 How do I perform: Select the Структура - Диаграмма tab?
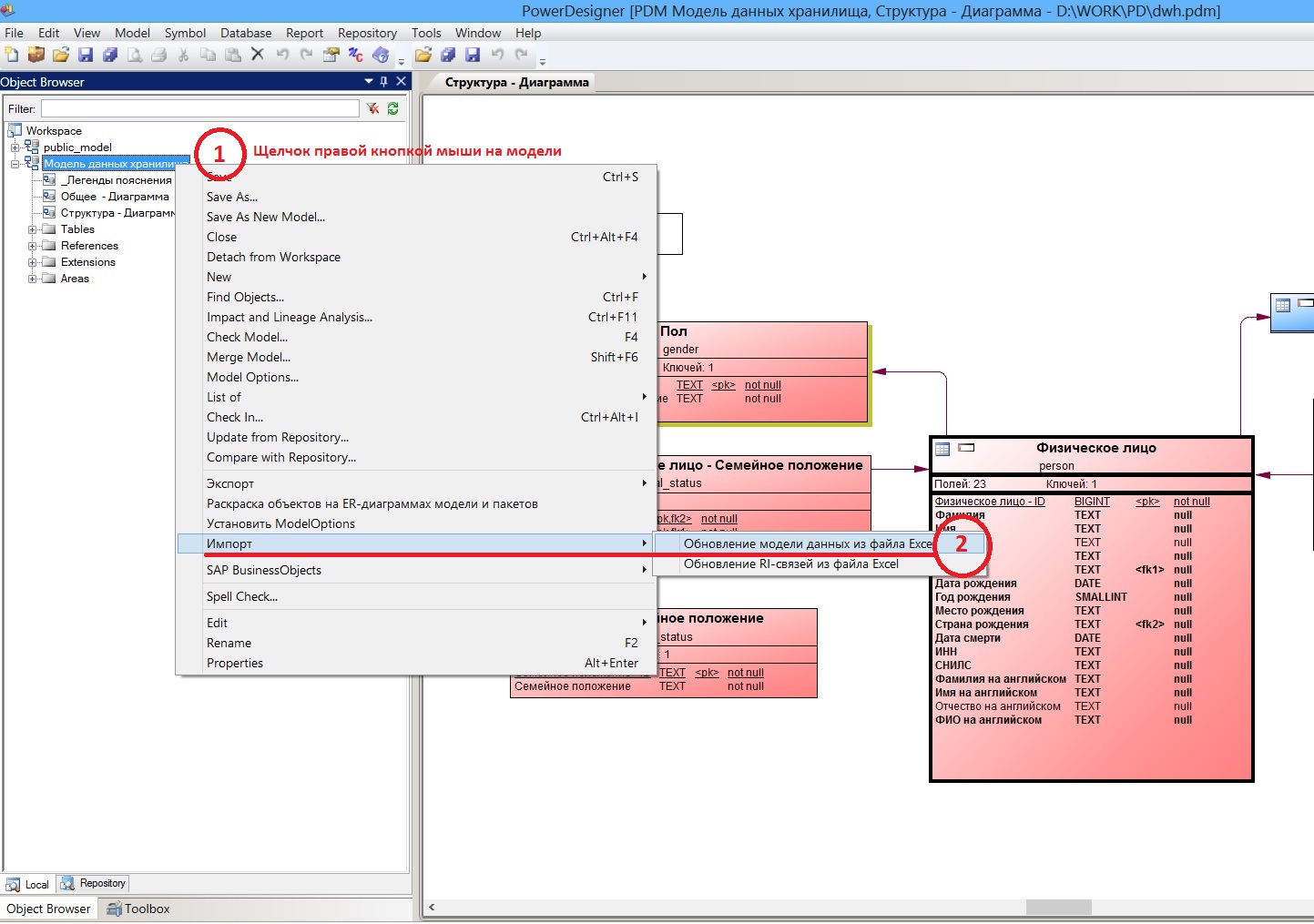click(x=516, y=82)
